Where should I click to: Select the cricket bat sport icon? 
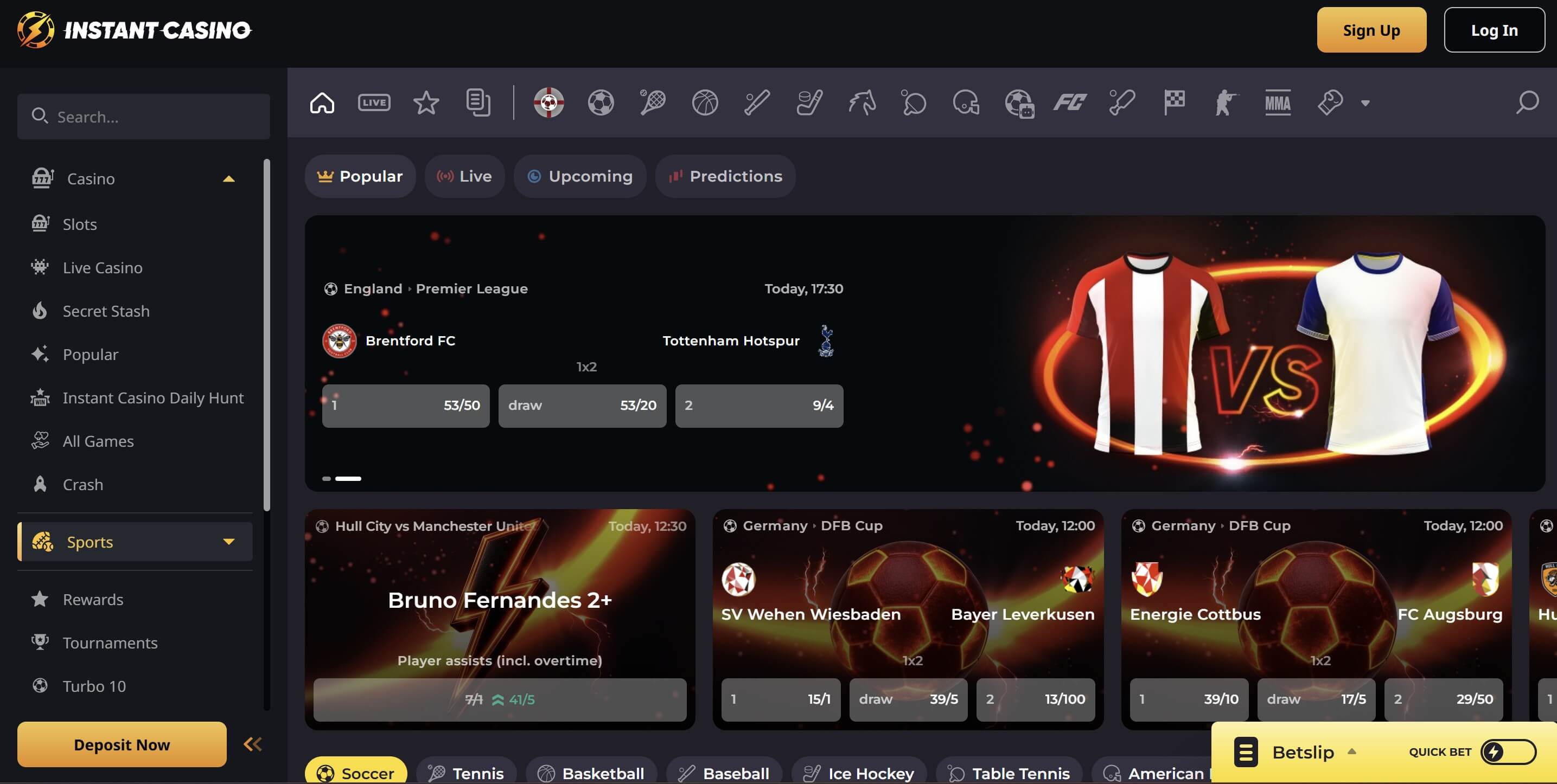click(x=1122, y=102)
